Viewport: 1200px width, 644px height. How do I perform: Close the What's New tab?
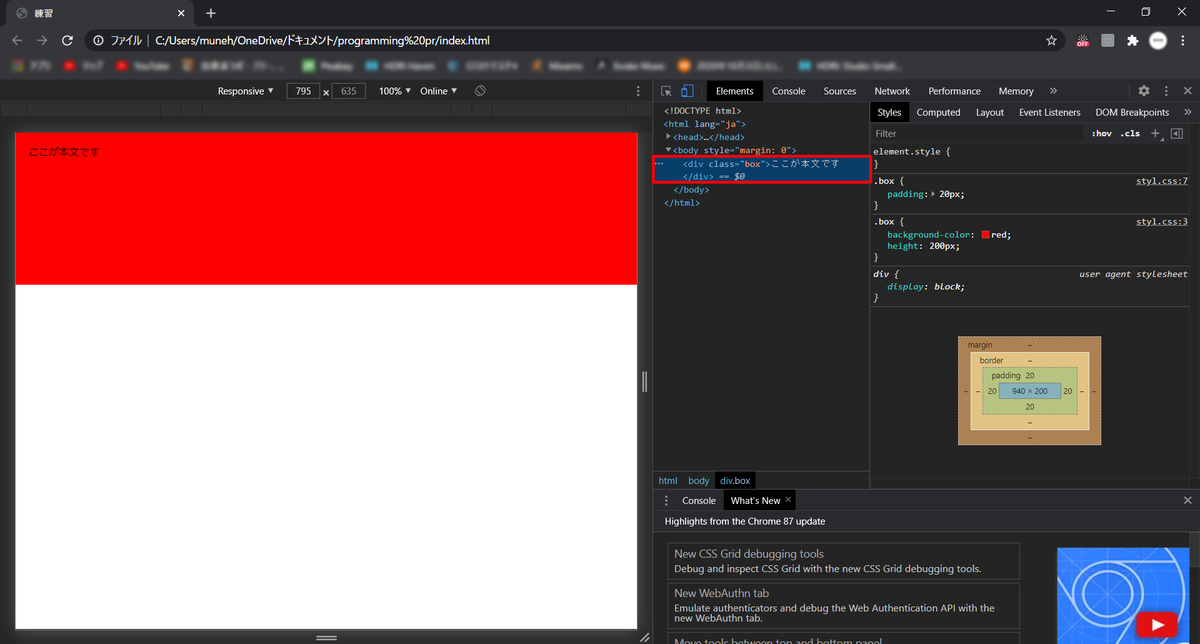788,500
